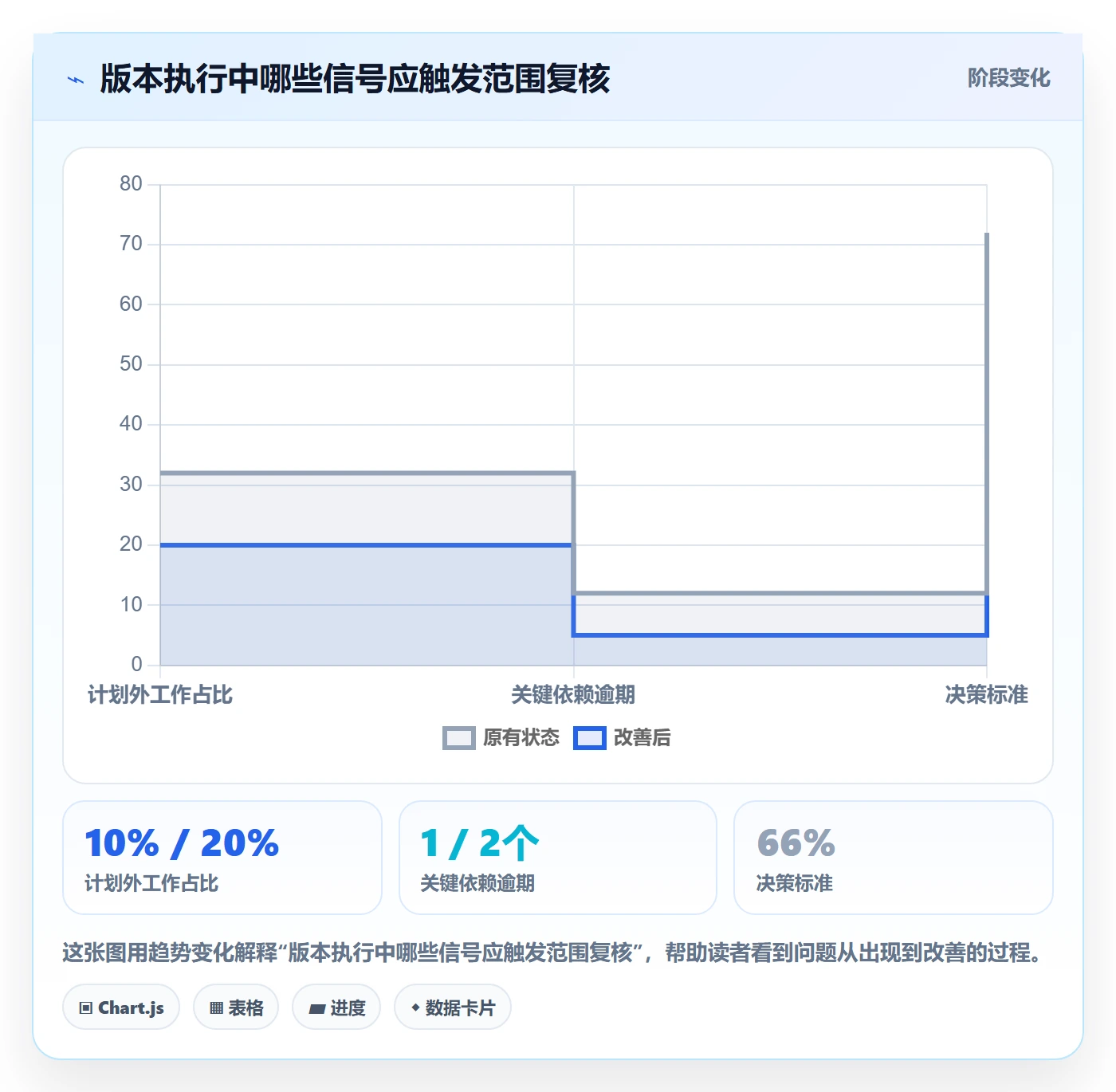The height and width of the screenshot is (1092, 1116).
Task: Click the 原有状态 legend label
Action: point(521,738)
